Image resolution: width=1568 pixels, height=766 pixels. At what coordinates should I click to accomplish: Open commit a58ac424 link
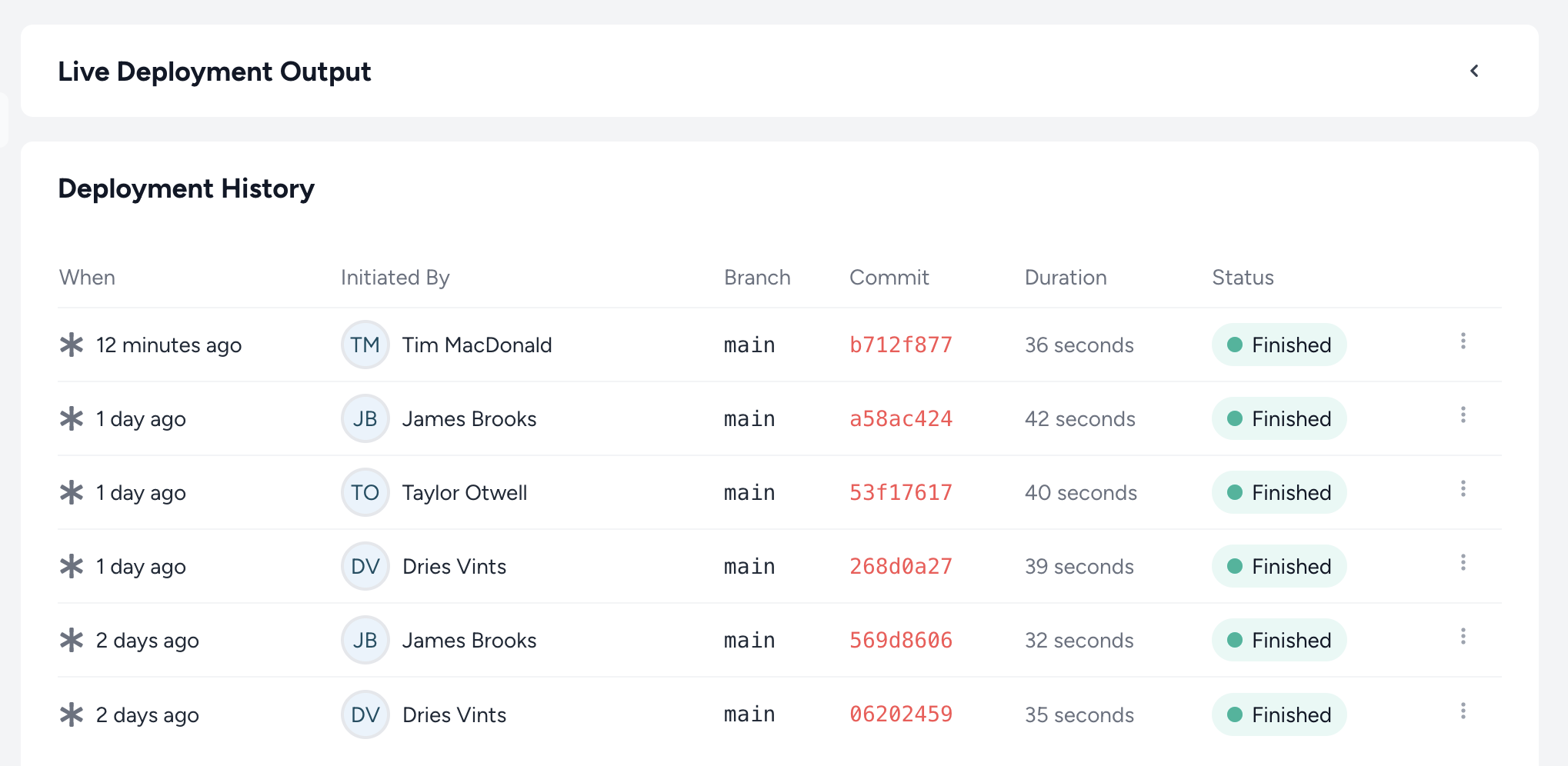coord(900,418)
